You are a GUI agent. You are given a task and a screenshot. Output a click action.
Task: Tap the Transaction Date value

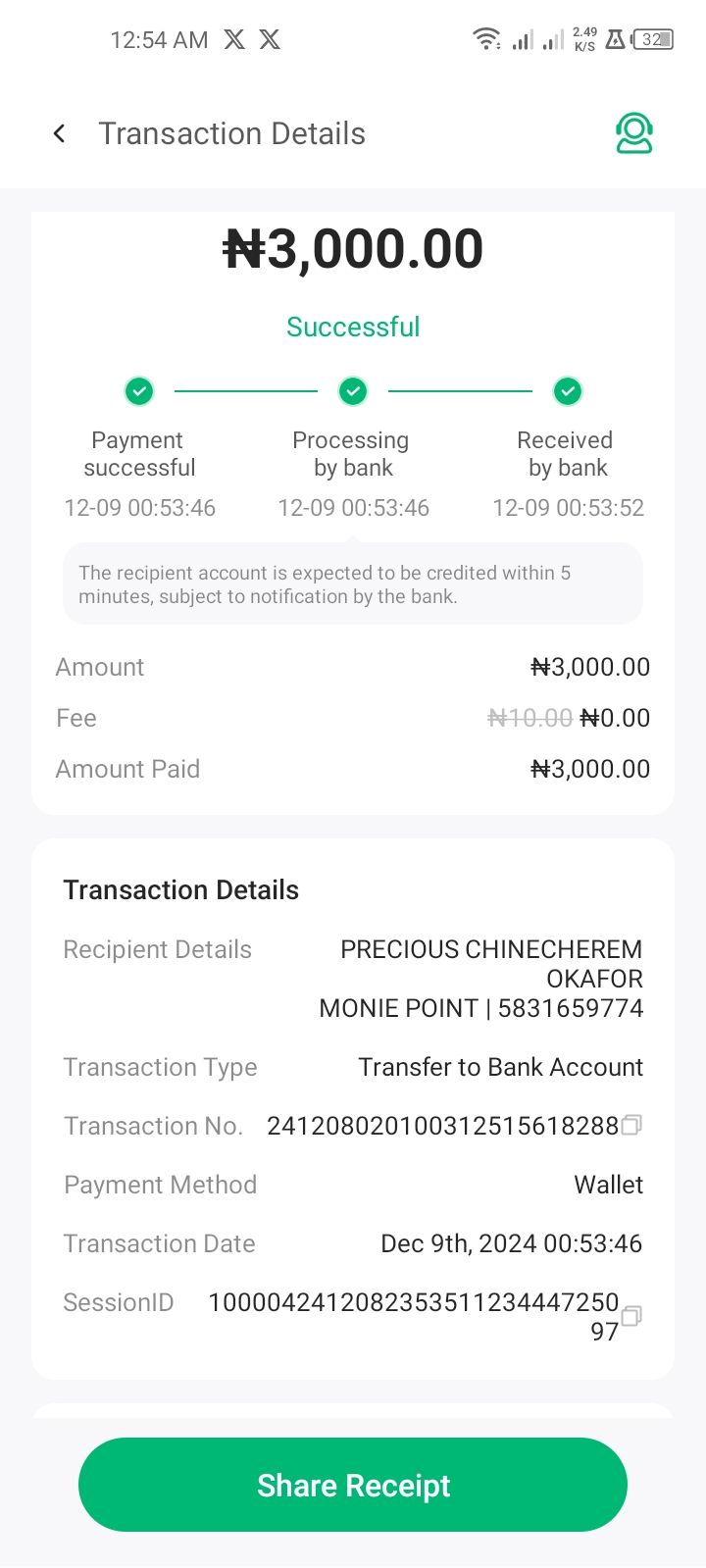click(511, 1243)
